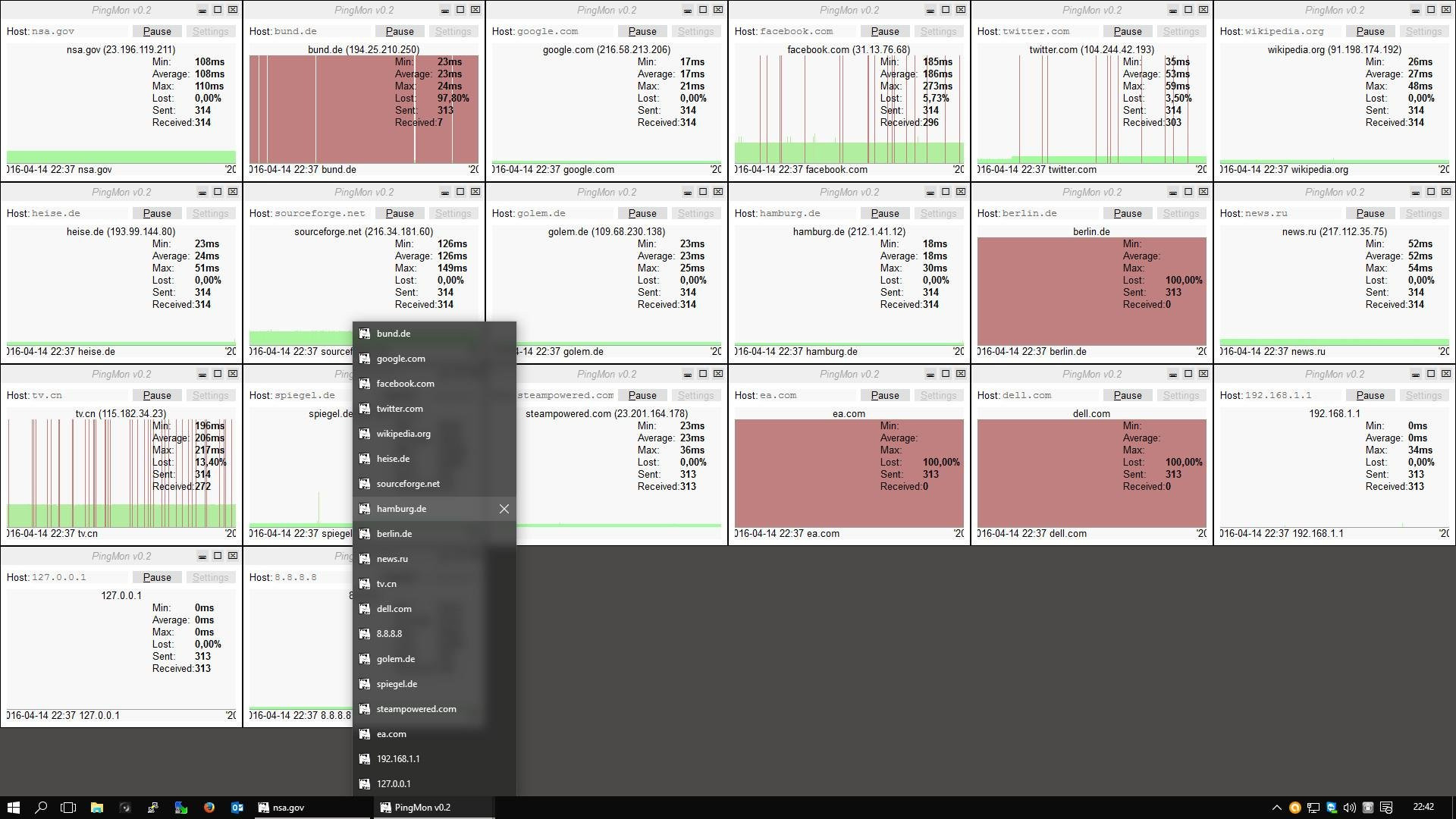Pause the berlin.de monitor
This screenshot has width=1456, height=819.
pos(1128,214)
